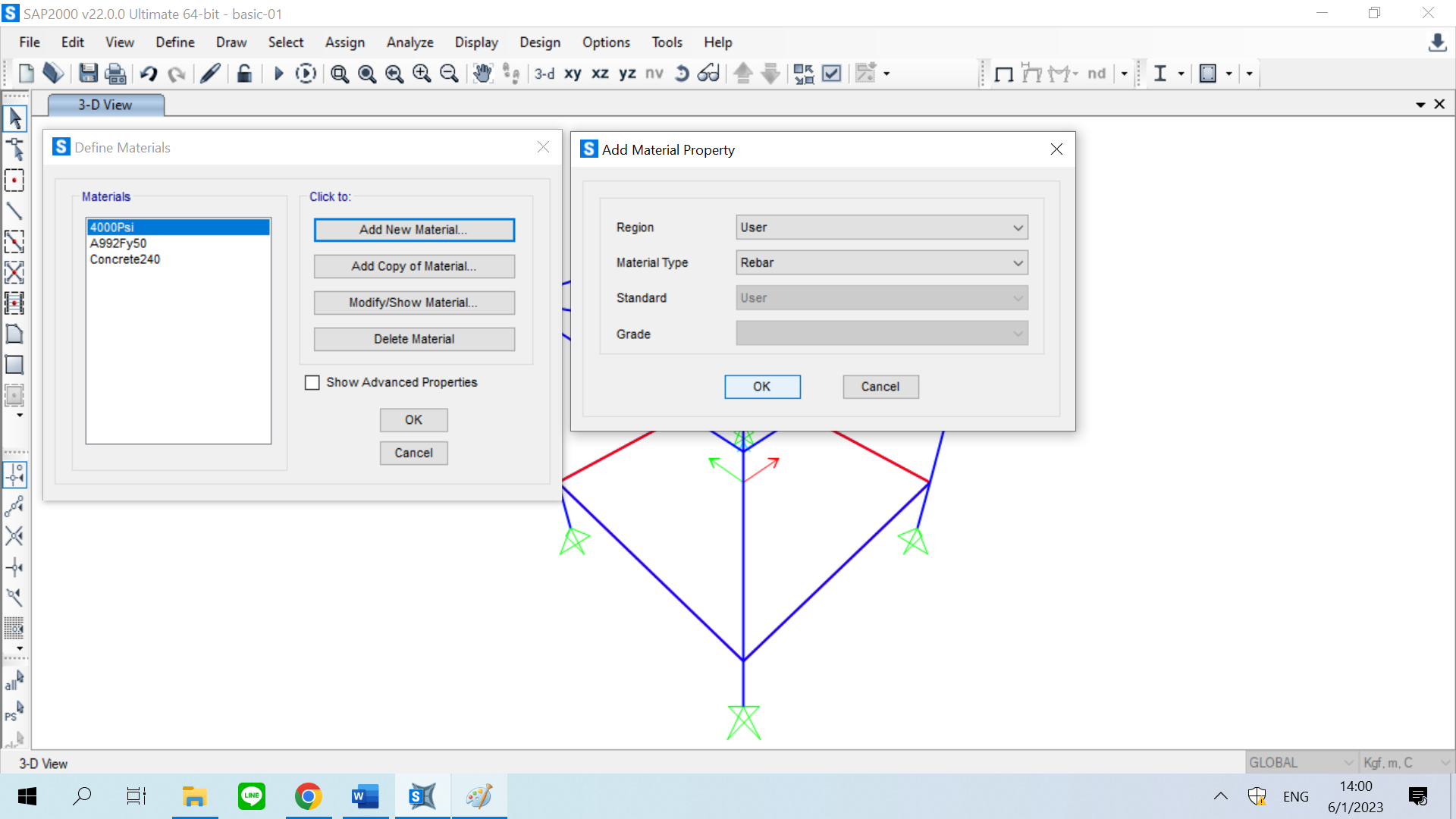The height and width of the screenshot is (819, 1456).
Task: Click the Undo arrow icon
Action: click(148, 74)
